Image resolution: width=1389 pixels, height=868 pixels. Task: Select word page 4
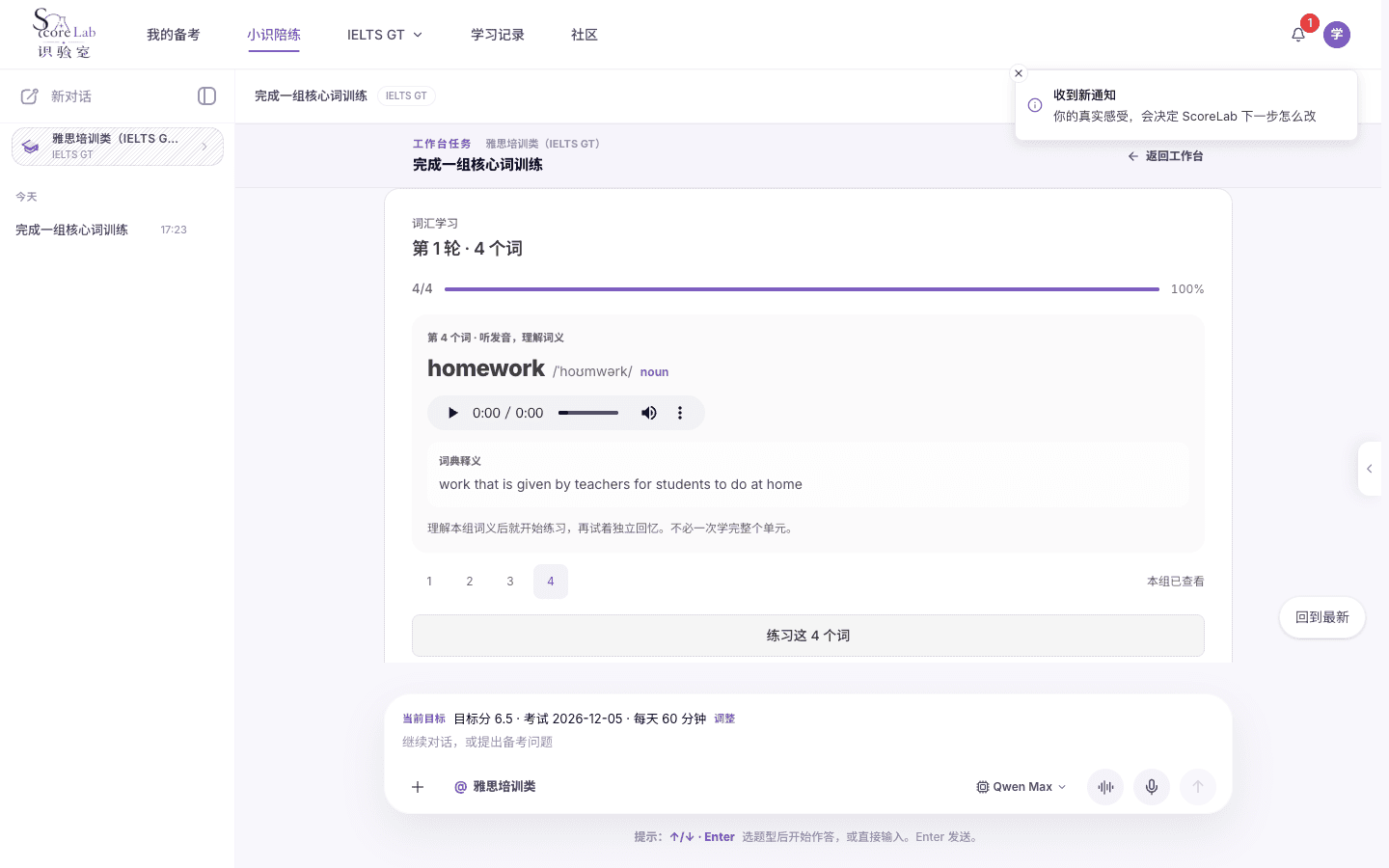click(551, 582)
